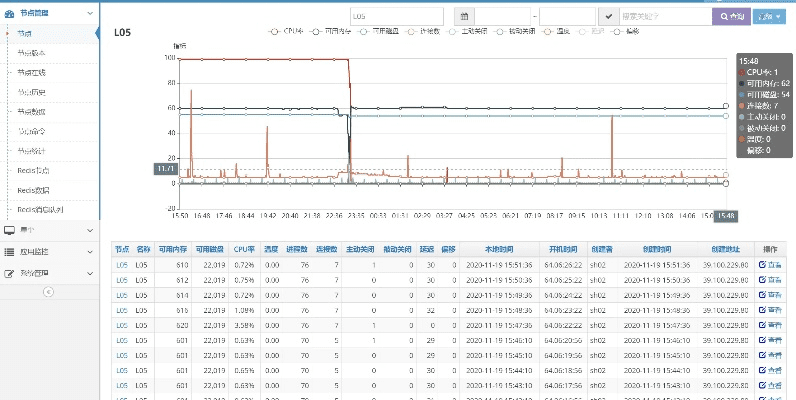Collapse the 节点管理 menu chevron
796x400 pixels.
(x=91, y=13)
